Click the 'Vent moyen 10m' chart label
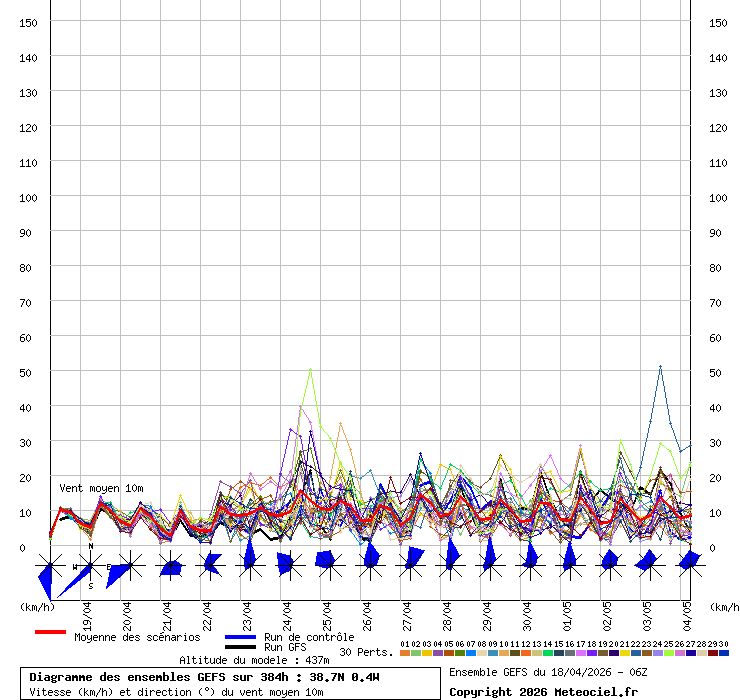The width and height of the screenshot is (740, 700). [x=100, y=488]
